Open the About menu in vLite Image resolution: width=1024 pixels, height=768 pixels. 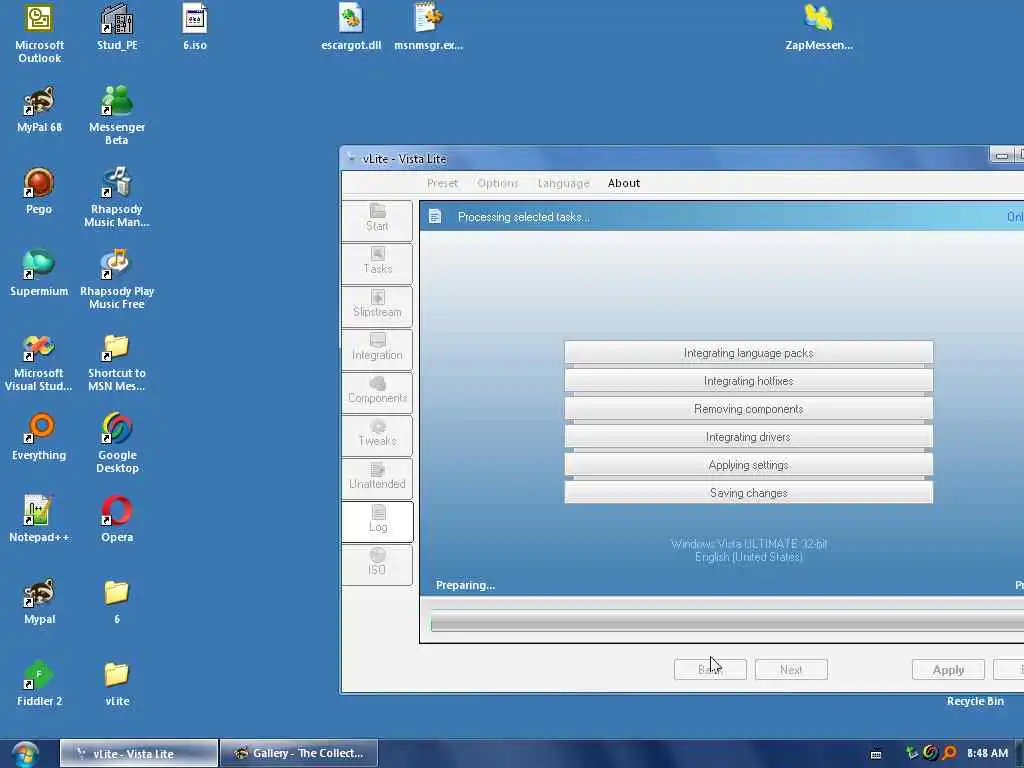click(x=624, y=184)
